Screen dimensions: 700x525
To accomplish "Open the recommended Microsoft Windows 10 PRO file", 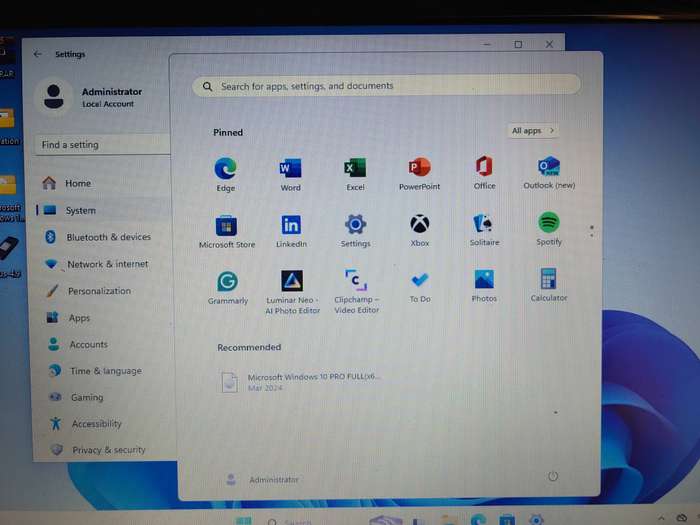I will tap(301, 382).
